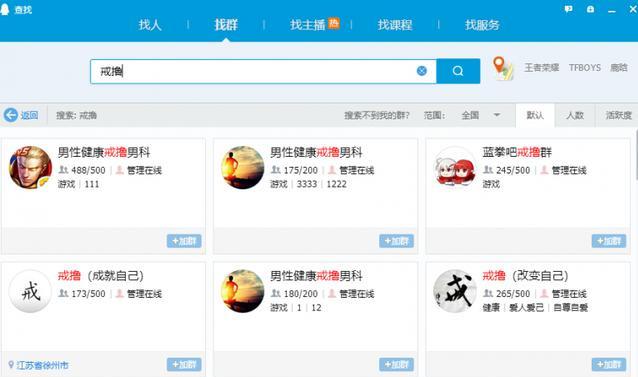This screenshot has height=377, width=638.
Task: Open the sunset avatar of the 180/200 group
Action: [243, 291]
